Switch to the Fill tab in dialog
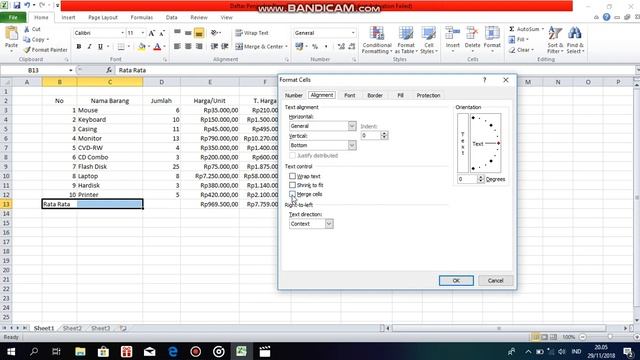 [x=400, y=95]
